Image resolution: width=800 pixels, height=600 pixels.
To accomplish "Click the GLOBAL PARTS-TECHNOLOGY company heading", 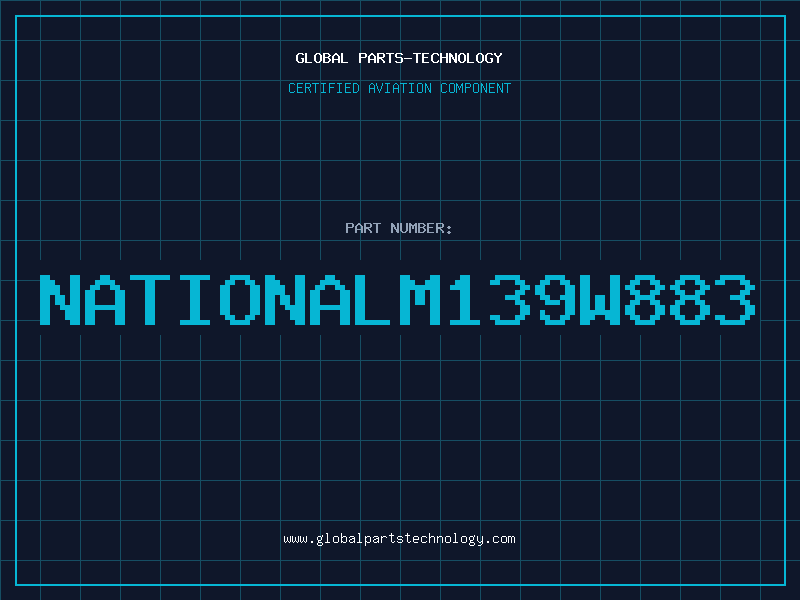I will 399,58.
